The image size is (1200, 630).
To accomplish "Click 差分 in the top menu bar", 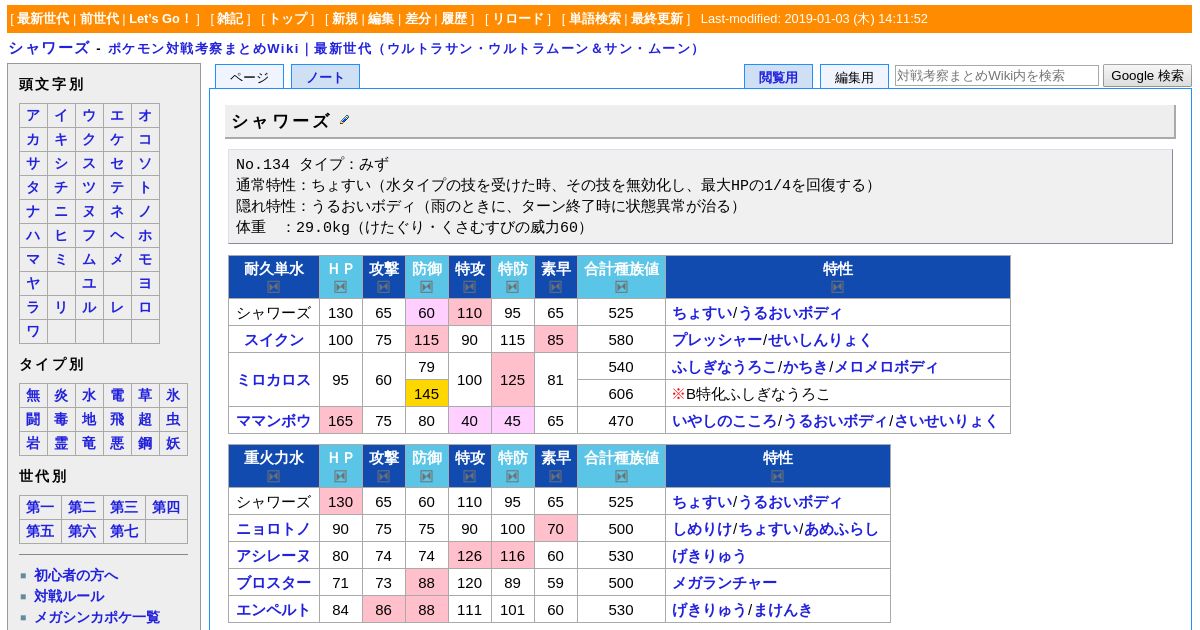I will (418, 19).
